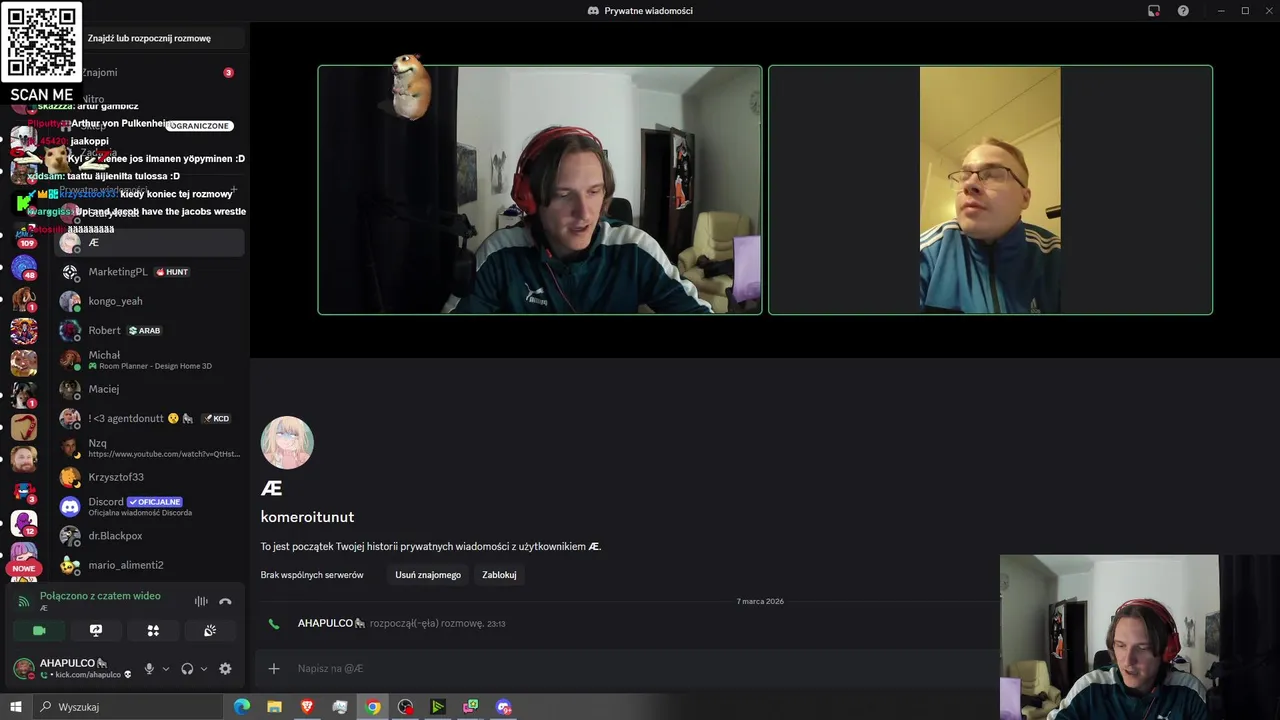Viewport: 1280px width, 720px height.
Task: Open the Æ profile avatar in chat
Action: pos(287,442)
